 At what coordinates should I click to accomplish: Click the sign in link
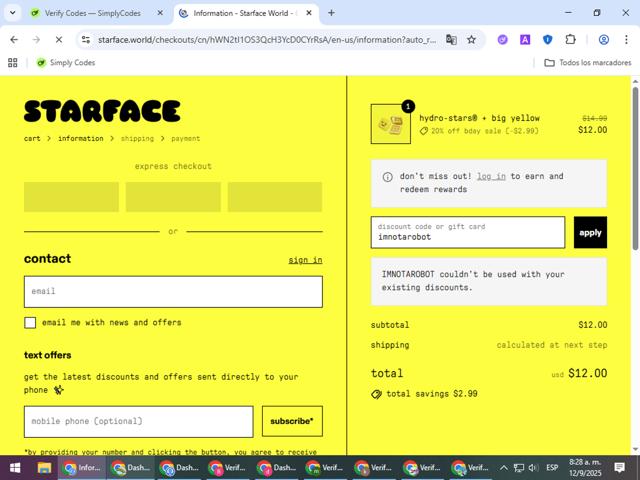coord(305,260)
